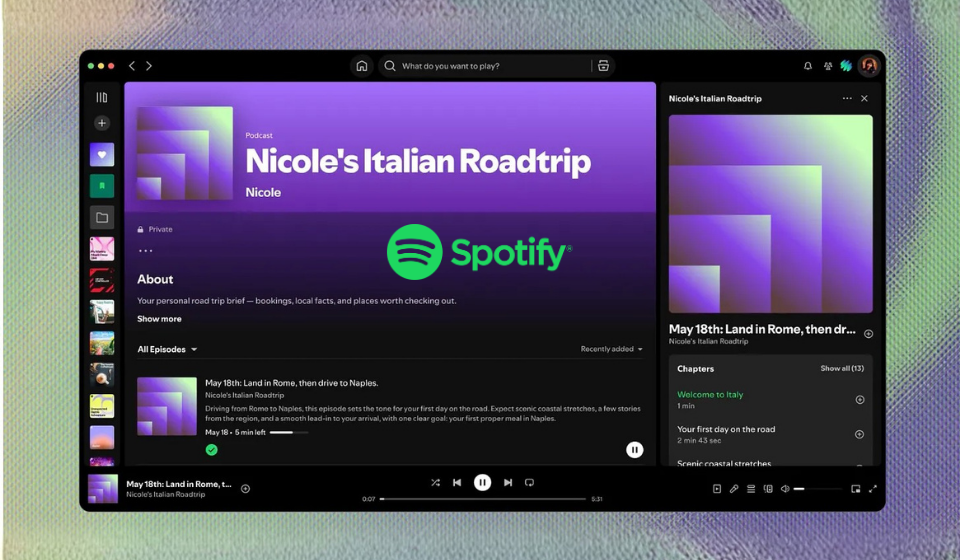Open the yellow playlist thumbnail in sidebar
960x560 pixels.
[102, 406]
